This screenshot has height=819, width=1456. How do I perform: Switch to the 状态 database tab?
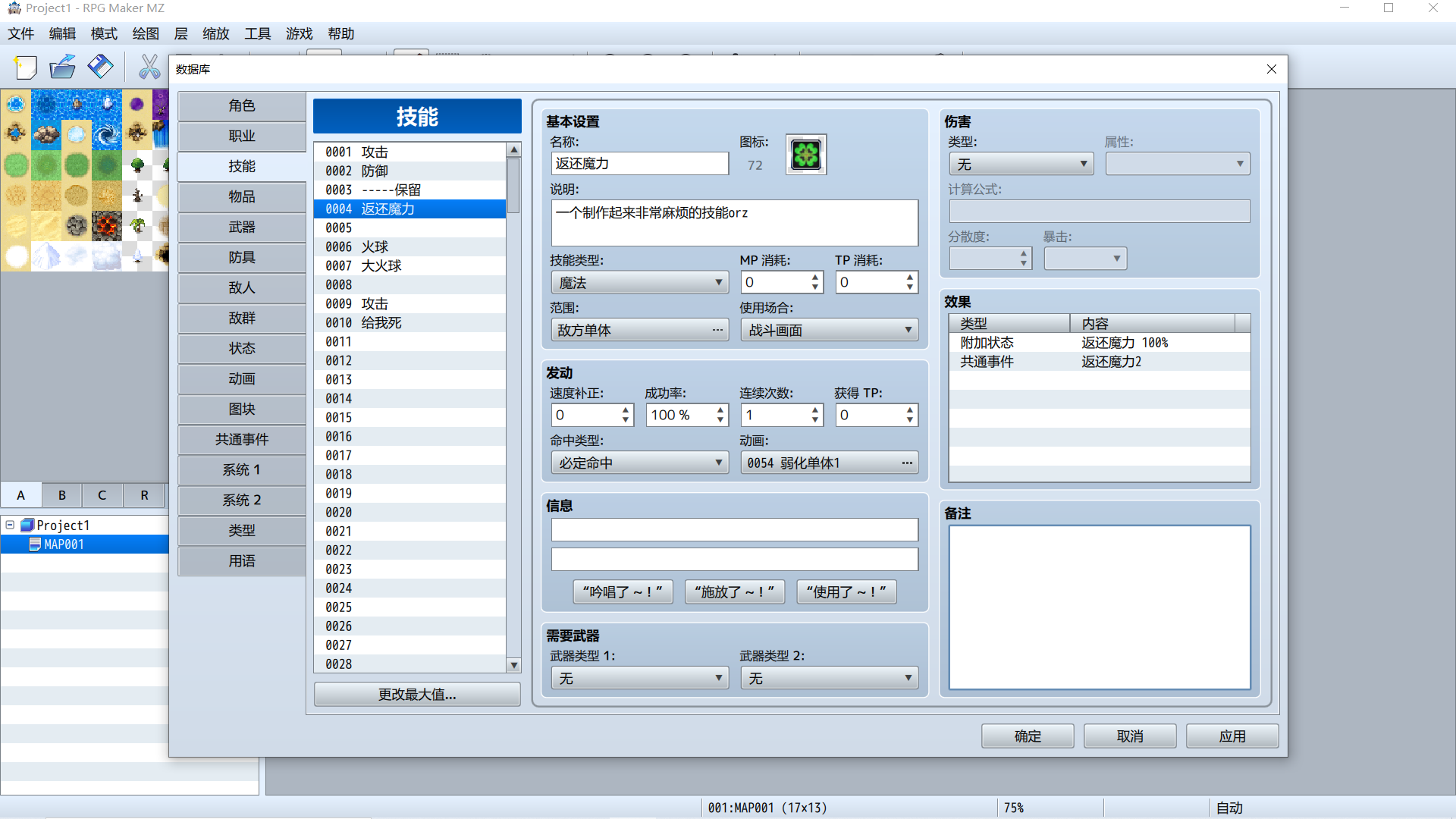tap(242, 348)
